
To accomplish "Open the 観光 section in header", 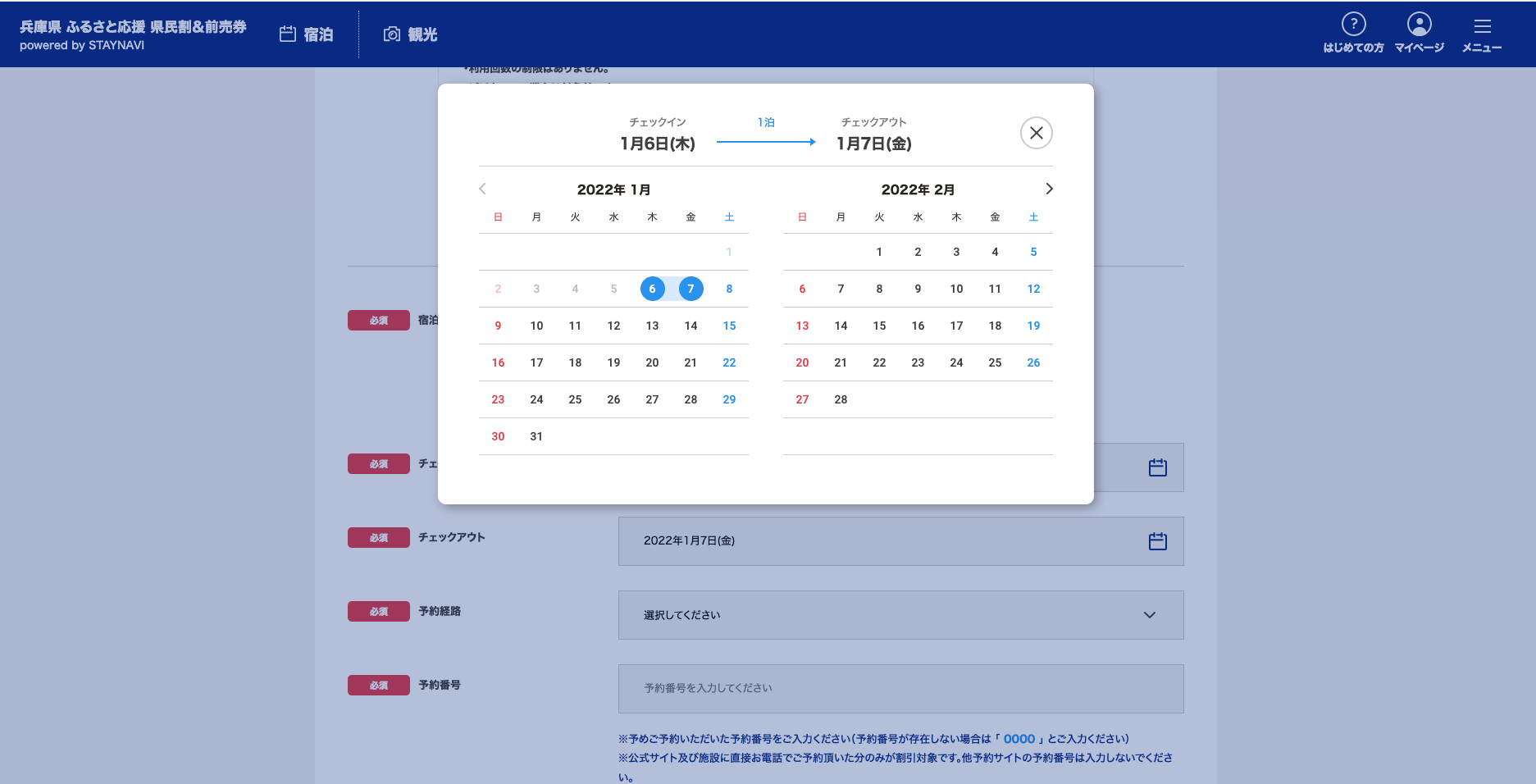I will 410,34.
